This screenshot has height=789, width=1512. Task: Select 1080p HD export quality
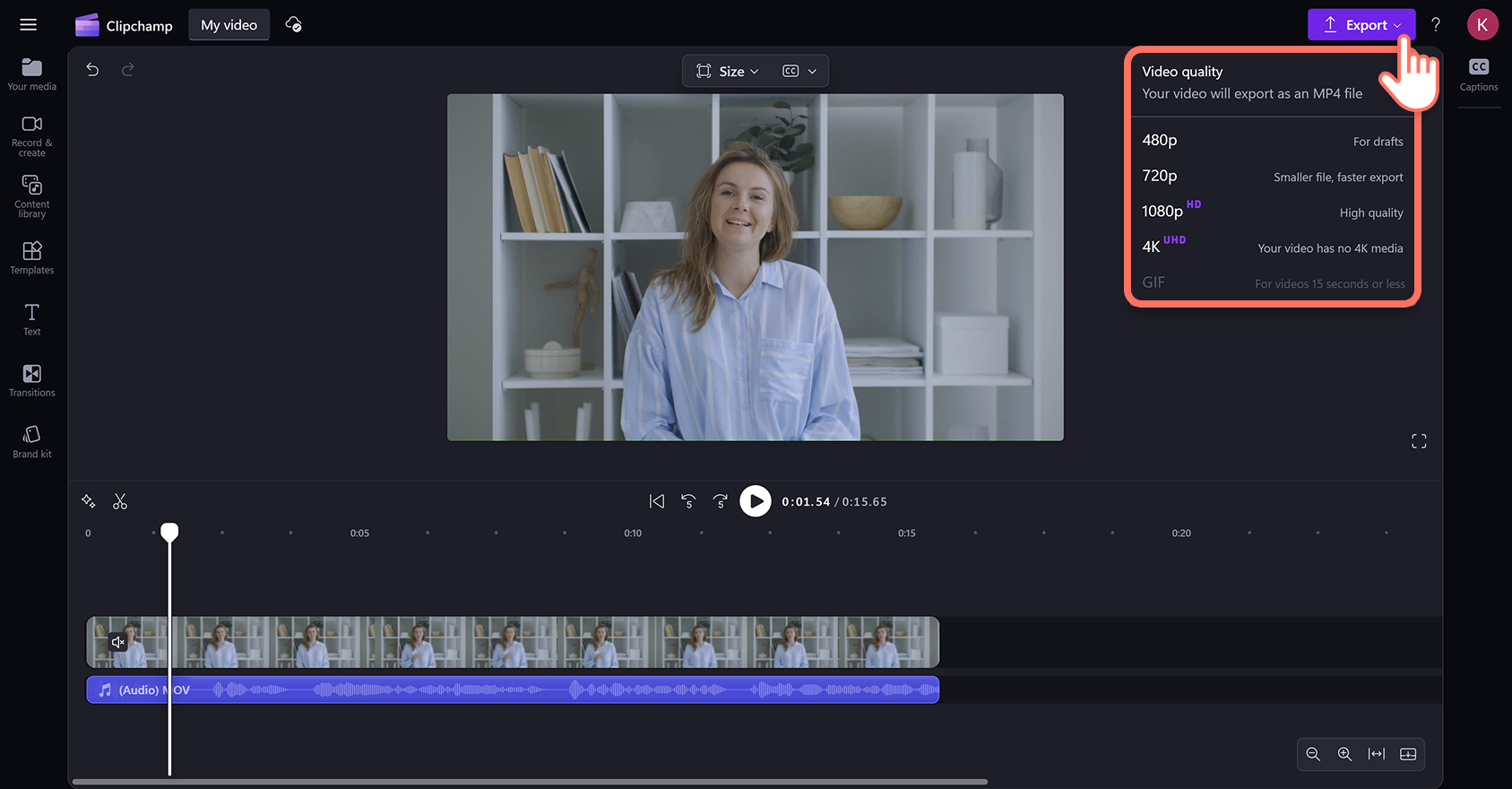1272,212
